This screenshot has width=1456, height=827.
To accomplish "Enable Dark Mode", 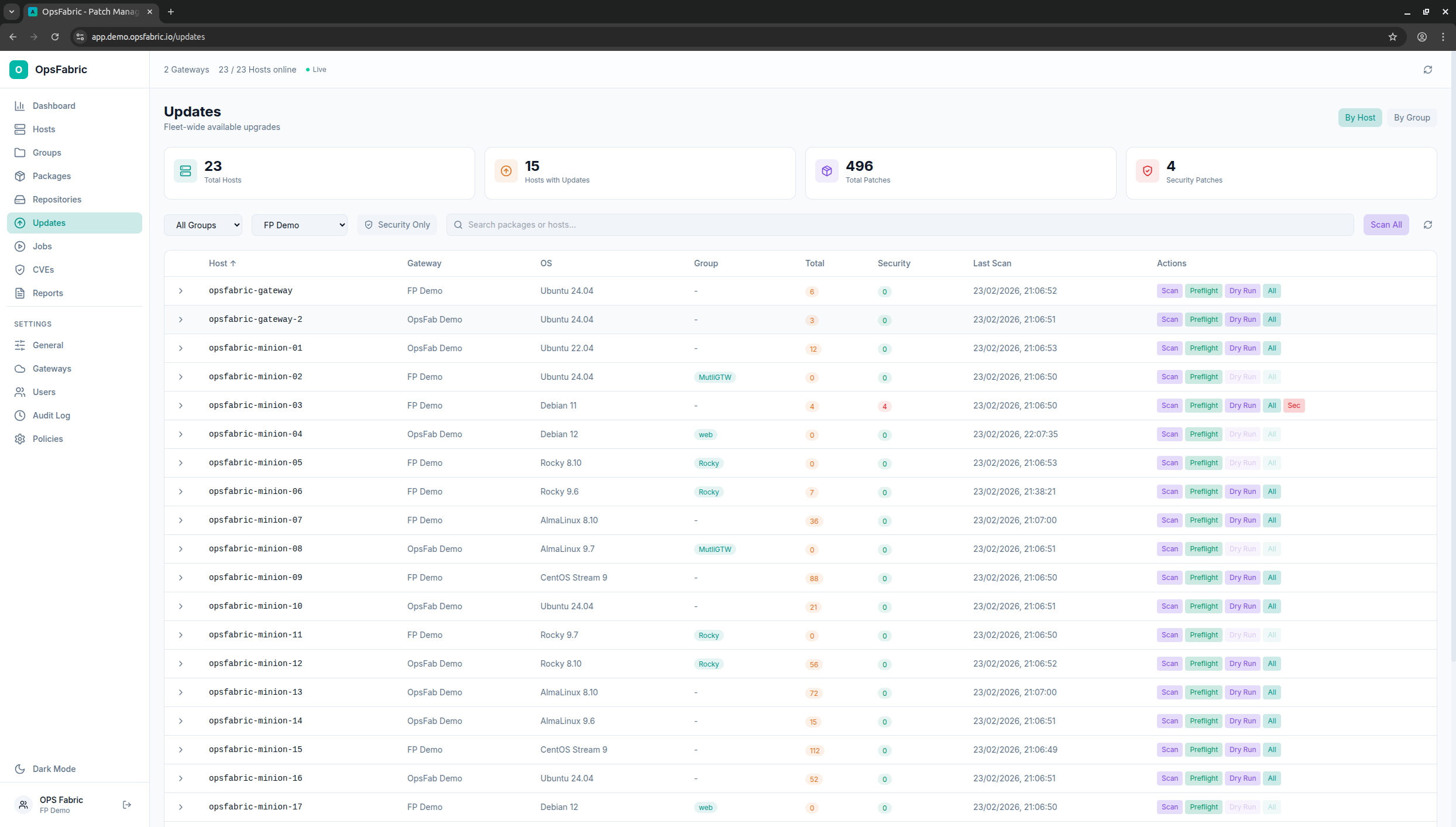I will coord(54,769).
